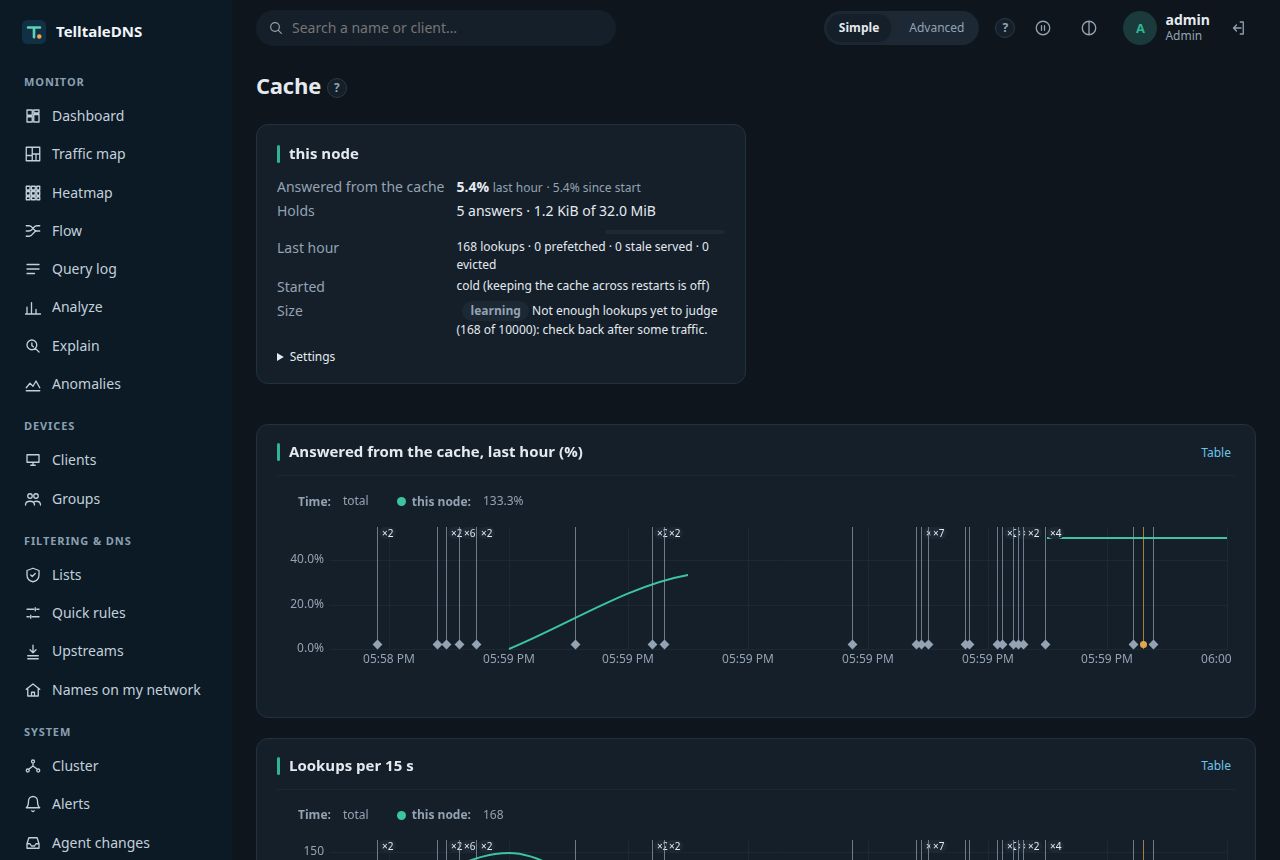Click the help icon beside Cache heading
The width and height of the screenshot is (1280, 860).
pyautogui.click(x=337, y=88)
